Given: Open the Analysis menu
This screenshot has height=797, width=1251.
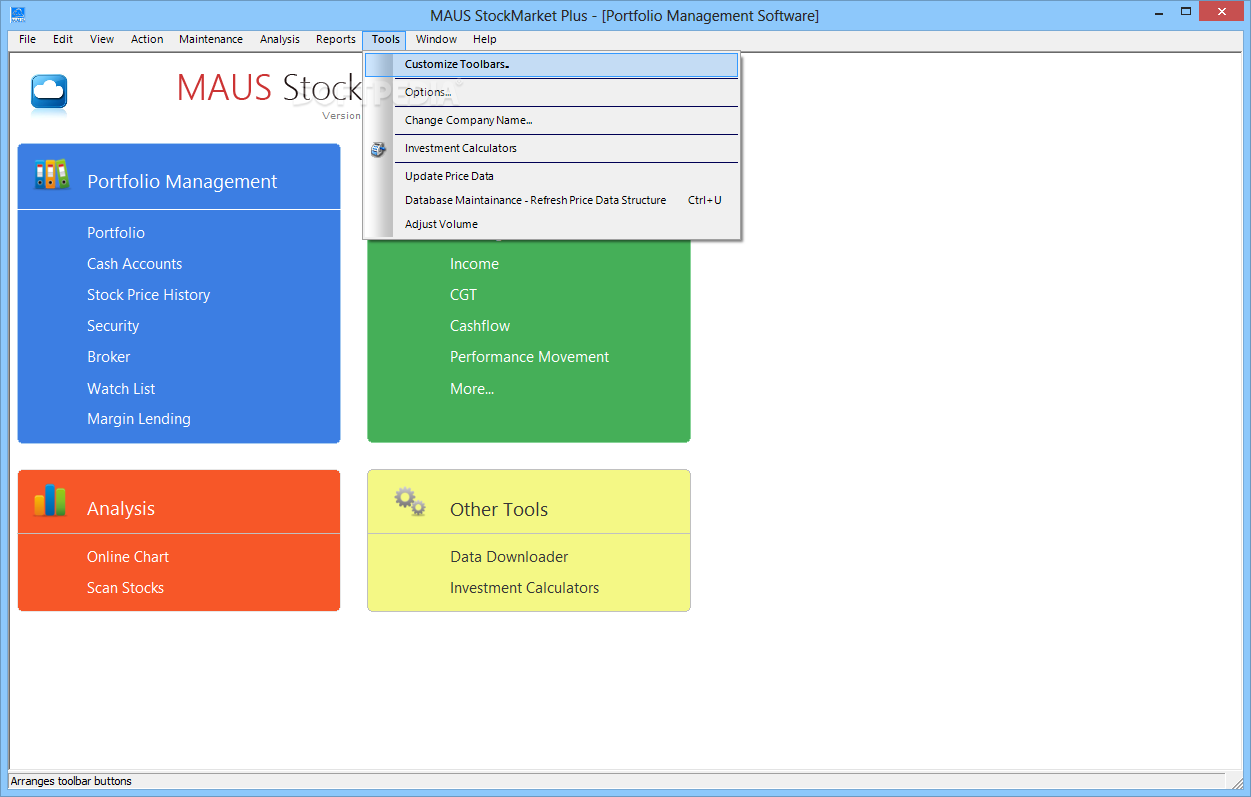Looking at the screenshot, I should 280,40.
